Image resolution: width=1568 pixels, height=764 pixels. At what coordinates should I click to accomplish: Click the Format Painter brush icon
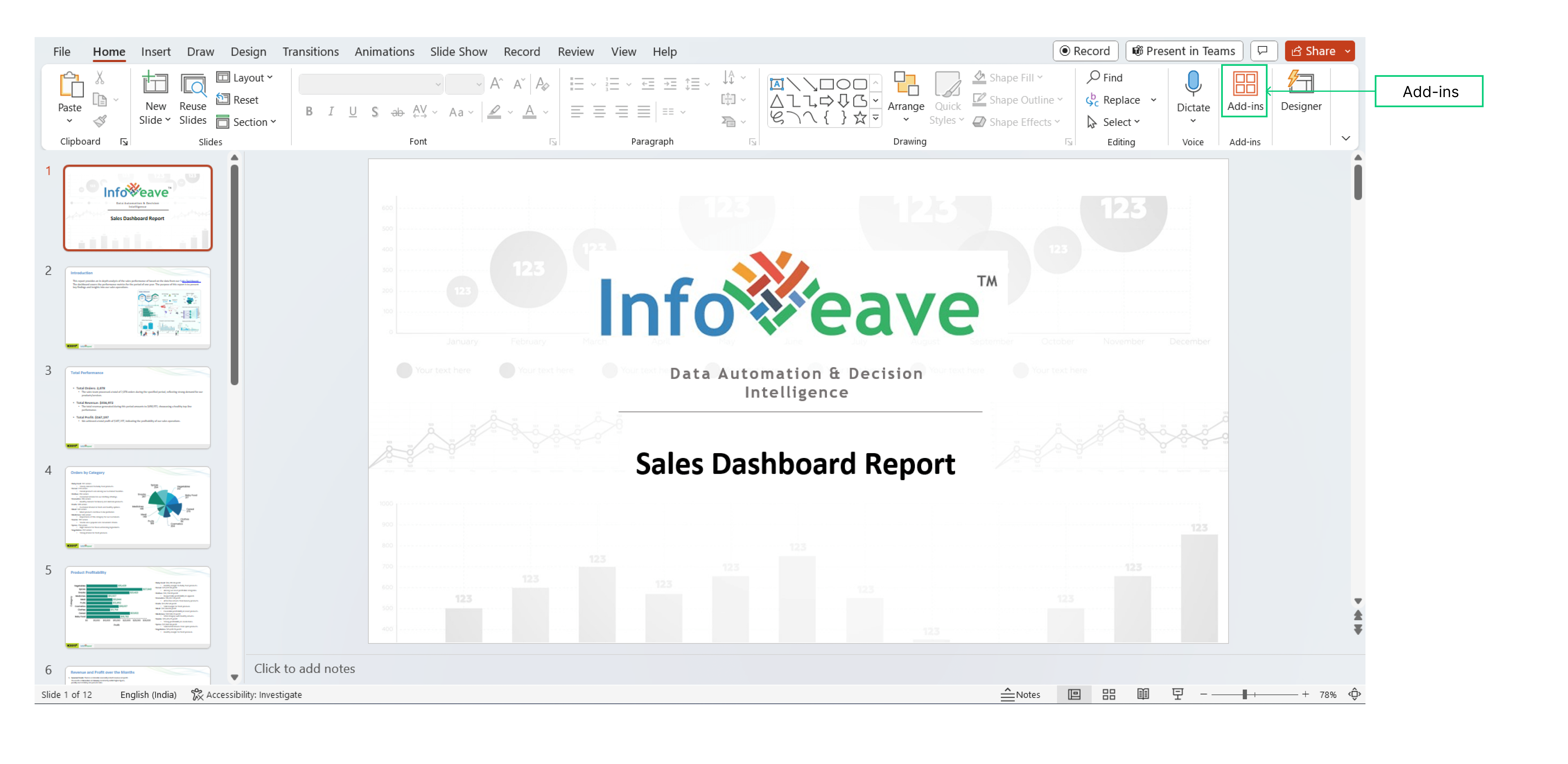[100, 121]
